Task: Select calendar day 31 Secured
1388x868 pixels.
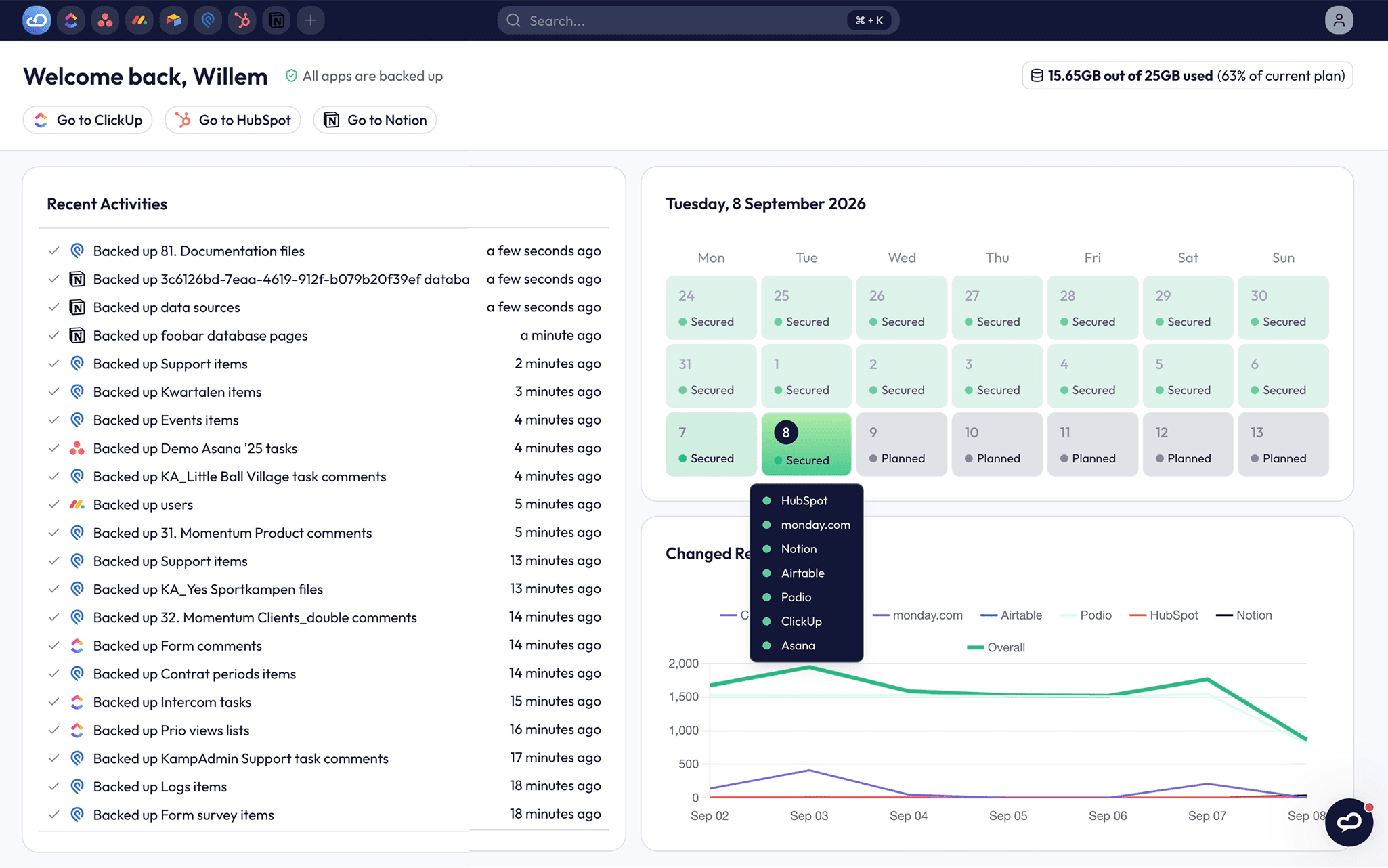Action: [711, 376]
